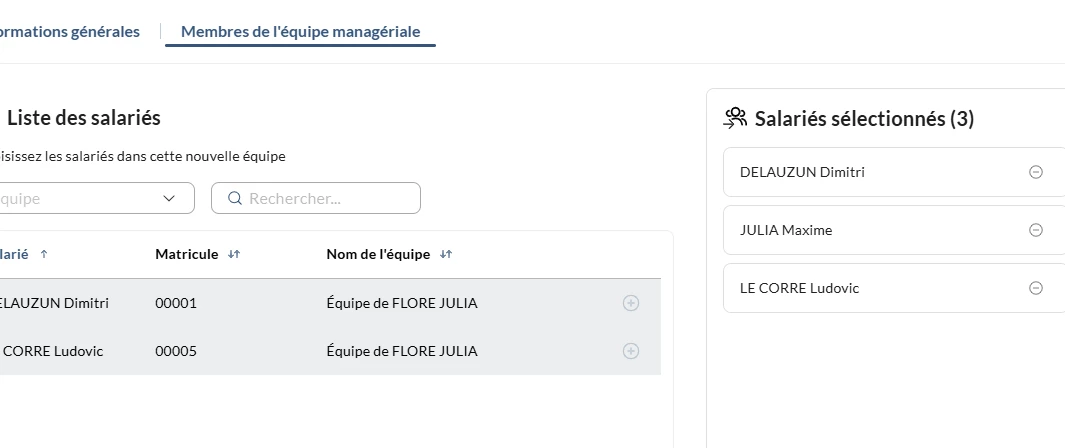Remove LE CORRE Ludovic from selected employees
1065x448 pixels.
pyautogui.click(x=1036, y=288)
